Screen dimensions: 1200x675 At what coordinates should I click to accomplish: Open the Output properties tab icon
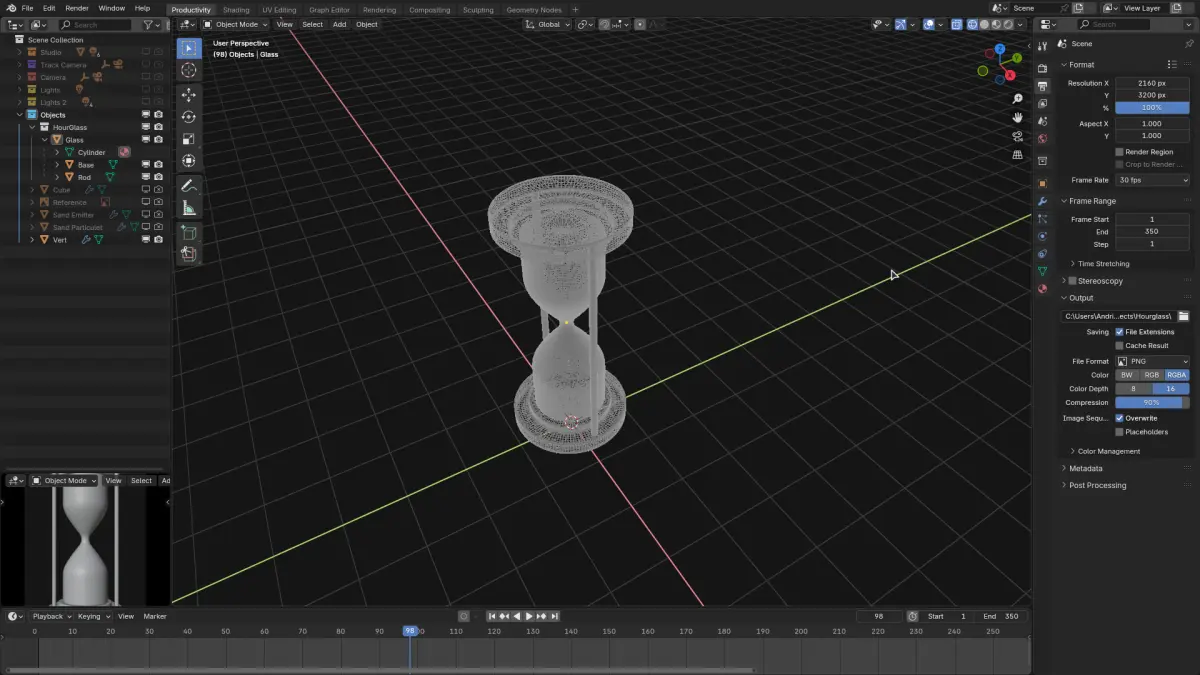pos(1043,86)
